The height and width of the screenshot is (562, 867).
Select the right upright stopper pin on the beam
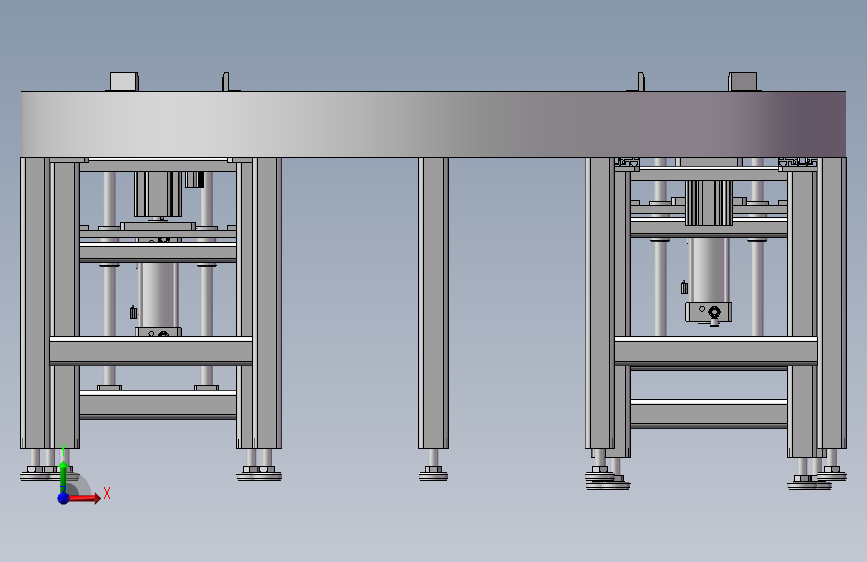point(641,82)
